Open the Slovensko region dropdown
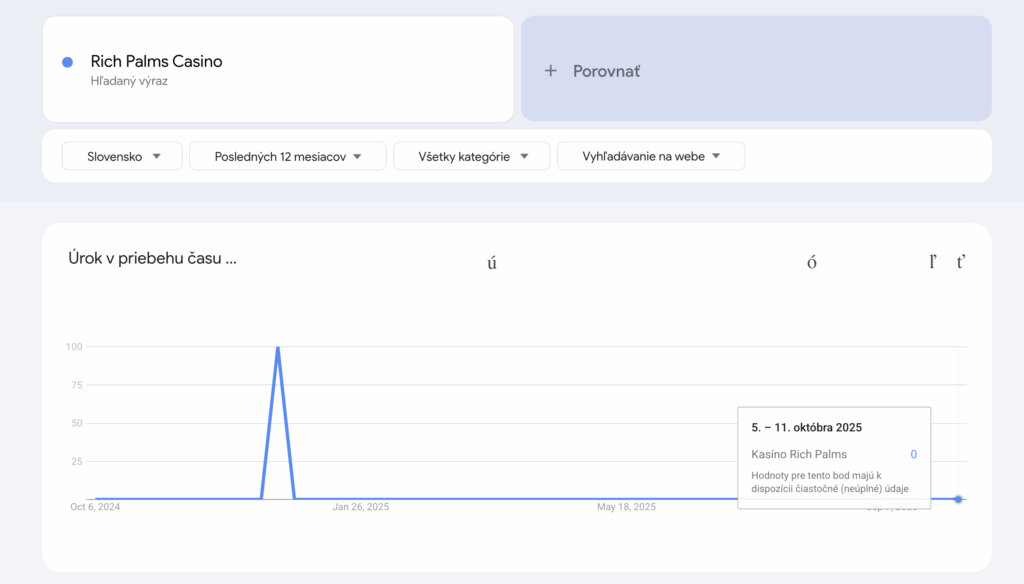The width and height of the screenshot is (1024, 584). pyautogui.click(x=122, y=156)
